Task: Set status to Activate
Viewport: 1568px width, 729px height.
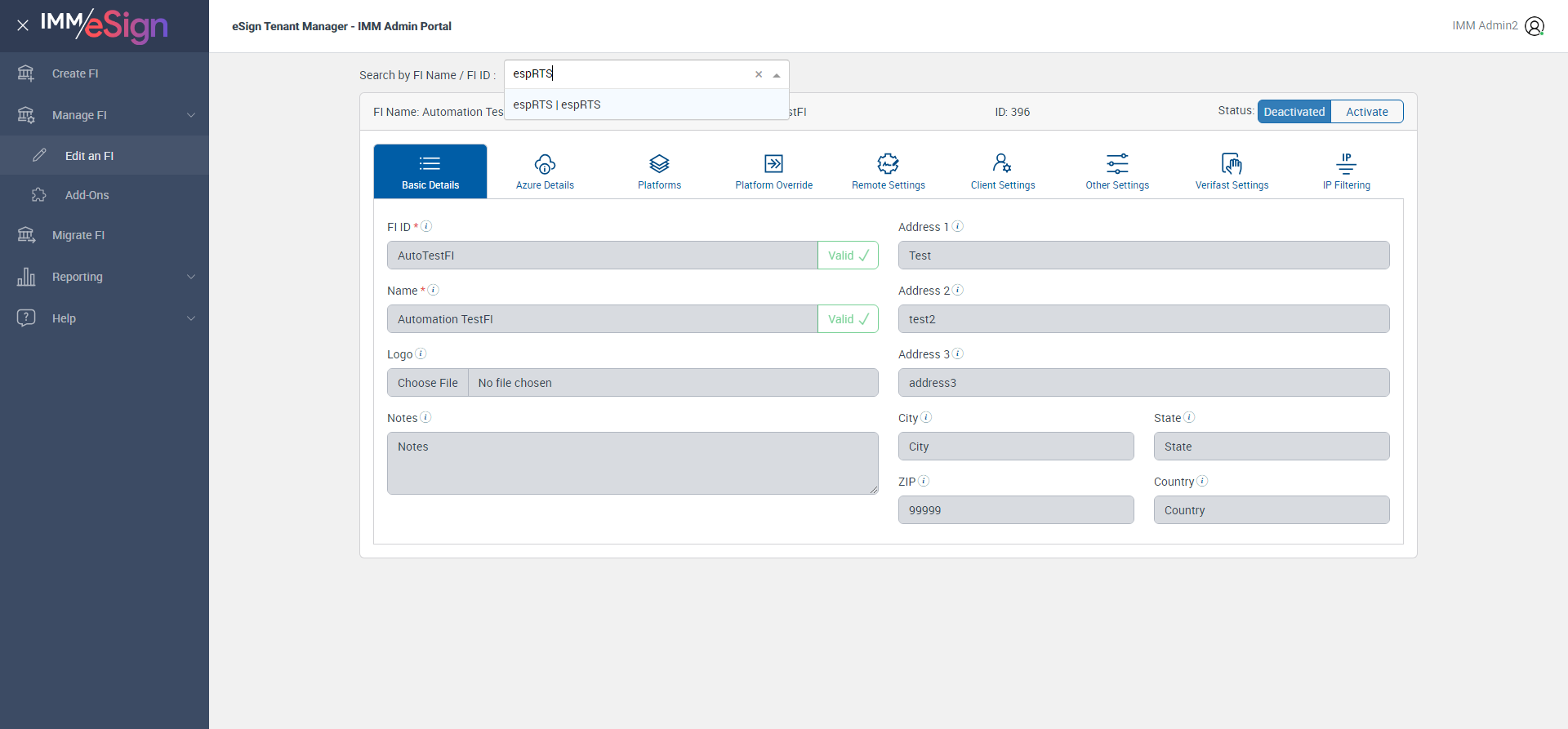Action: [x=1367, y=112]
